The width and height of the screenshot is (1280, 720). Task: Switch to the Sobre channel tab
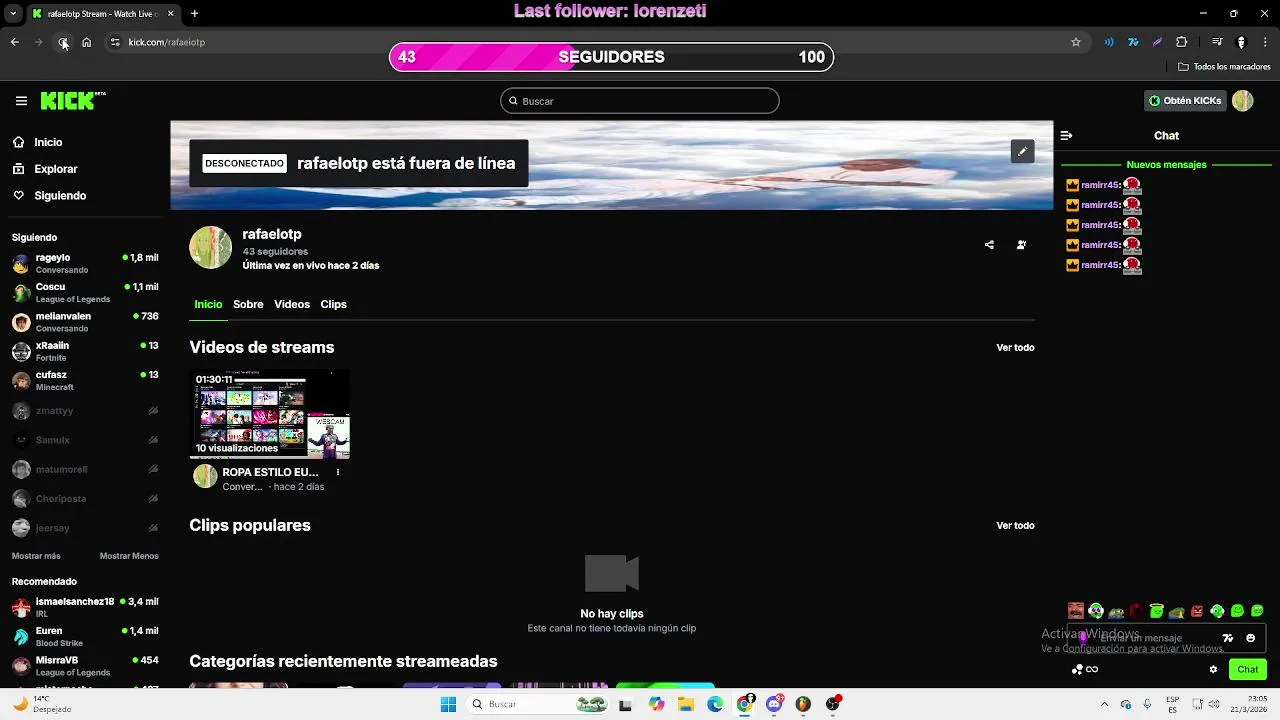(248, 304)
